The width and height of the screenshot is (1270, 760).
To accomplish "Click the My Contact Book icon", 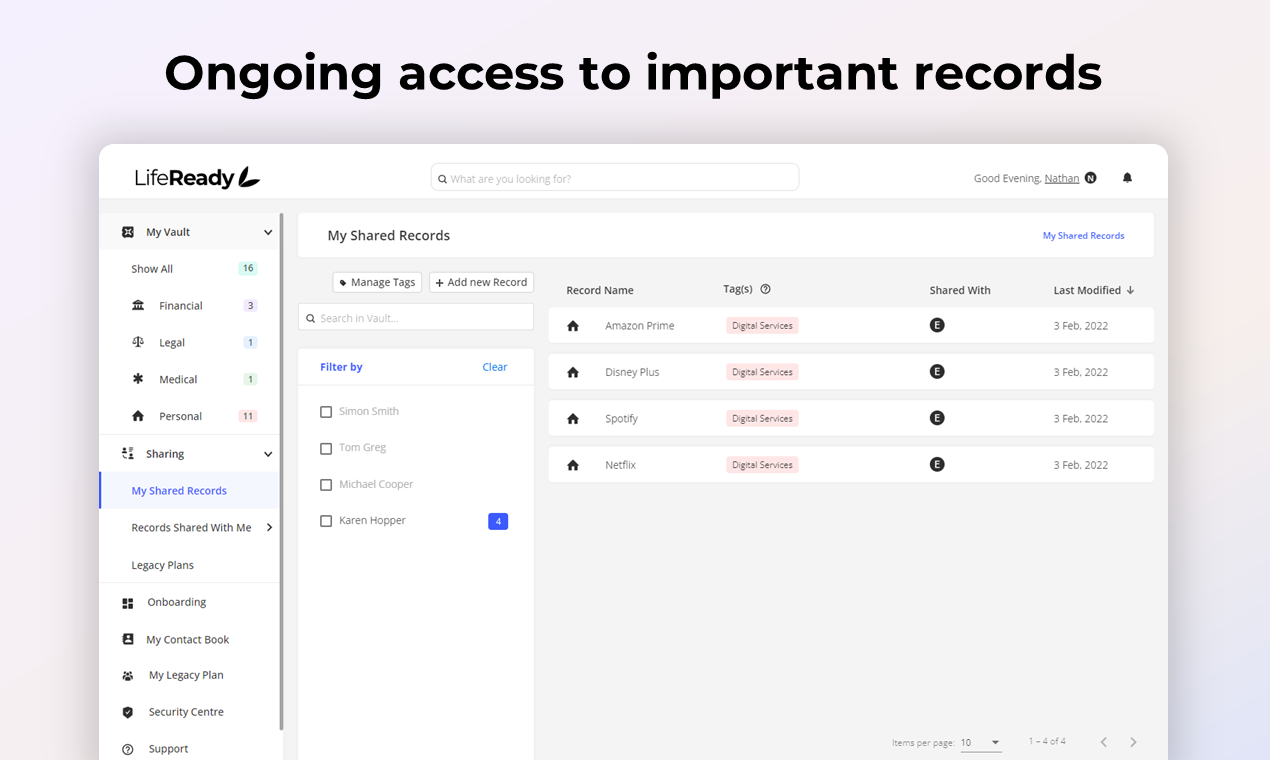I will click(x=128, y=639).
